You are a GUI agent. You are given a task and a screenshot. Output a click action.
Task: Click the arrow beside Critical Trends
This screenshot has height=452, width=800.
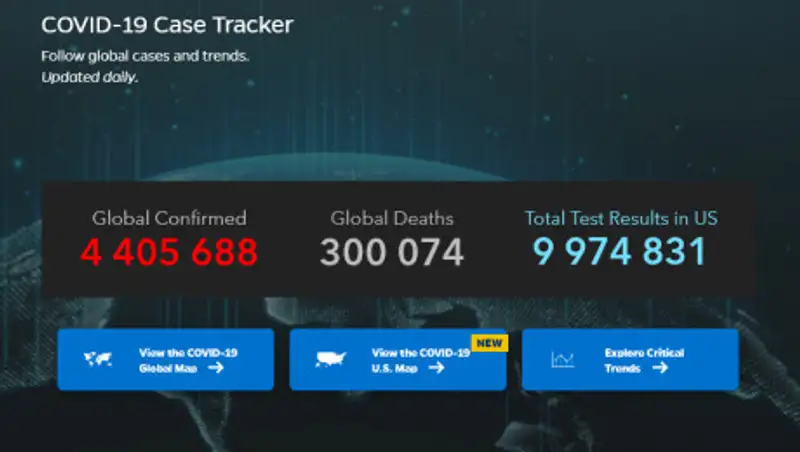pos(659,368)
